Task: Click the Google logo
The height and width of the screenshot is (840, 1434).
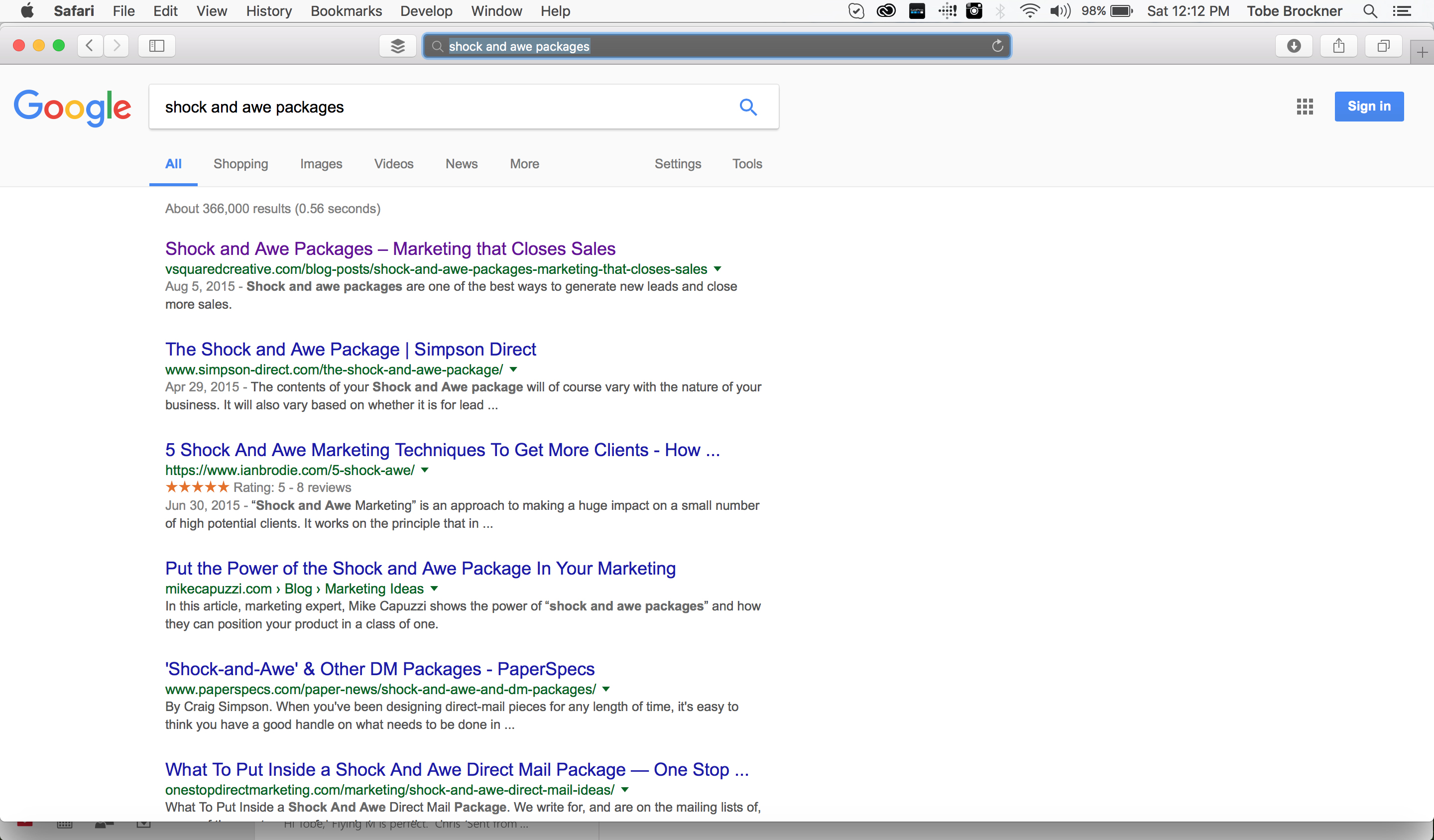Action: [72, 107]
